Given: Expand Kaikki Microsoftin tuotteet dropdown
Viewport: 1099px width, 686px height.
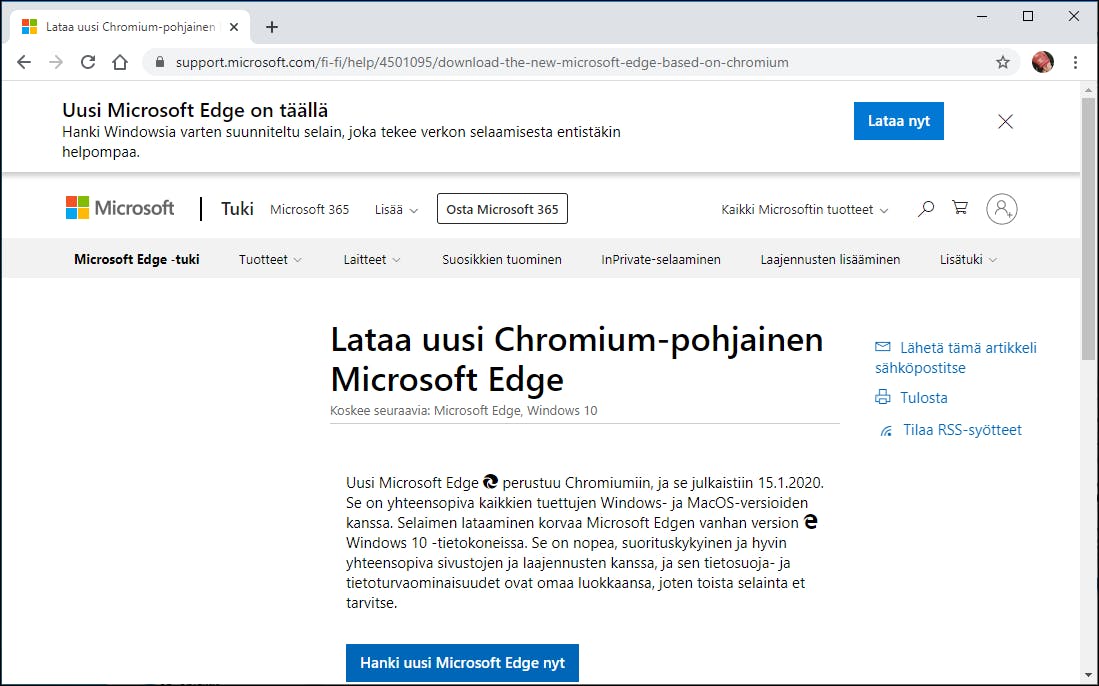Looking at the screenshot, I should [x=805, y=210].
